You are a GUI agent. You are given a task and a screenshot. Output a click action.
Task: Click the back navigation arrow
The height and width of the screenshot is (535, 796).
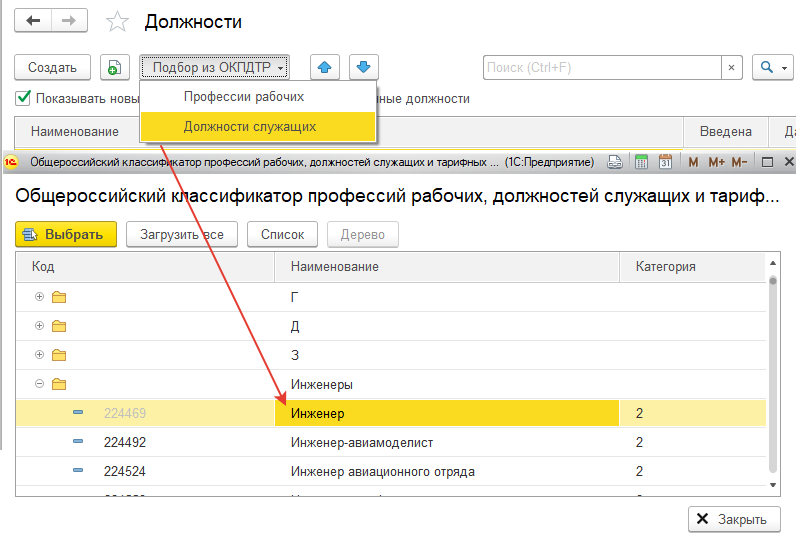coord(33,21)
